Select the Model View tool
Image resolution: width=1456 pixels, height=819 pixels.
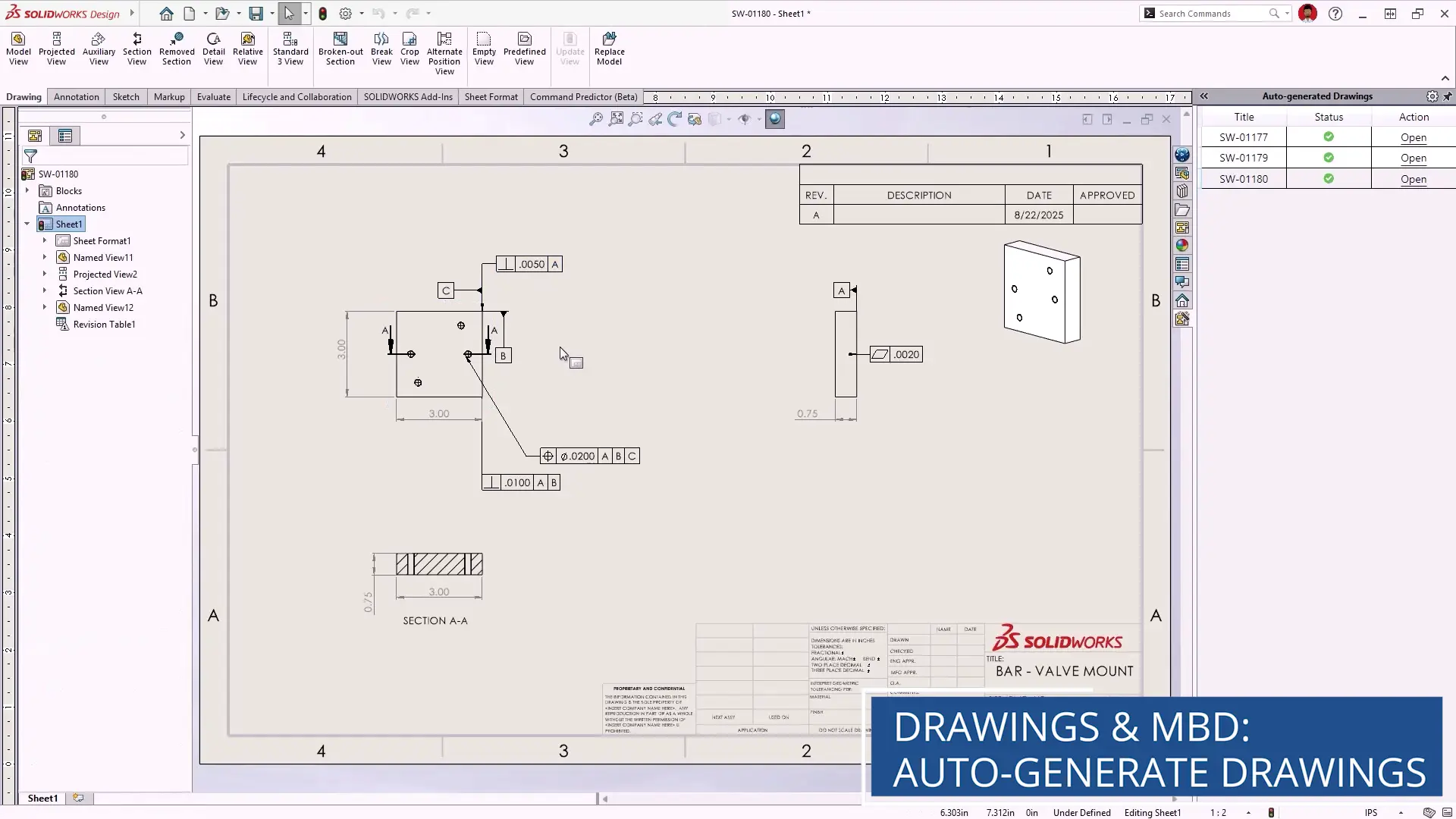(17, 48)
